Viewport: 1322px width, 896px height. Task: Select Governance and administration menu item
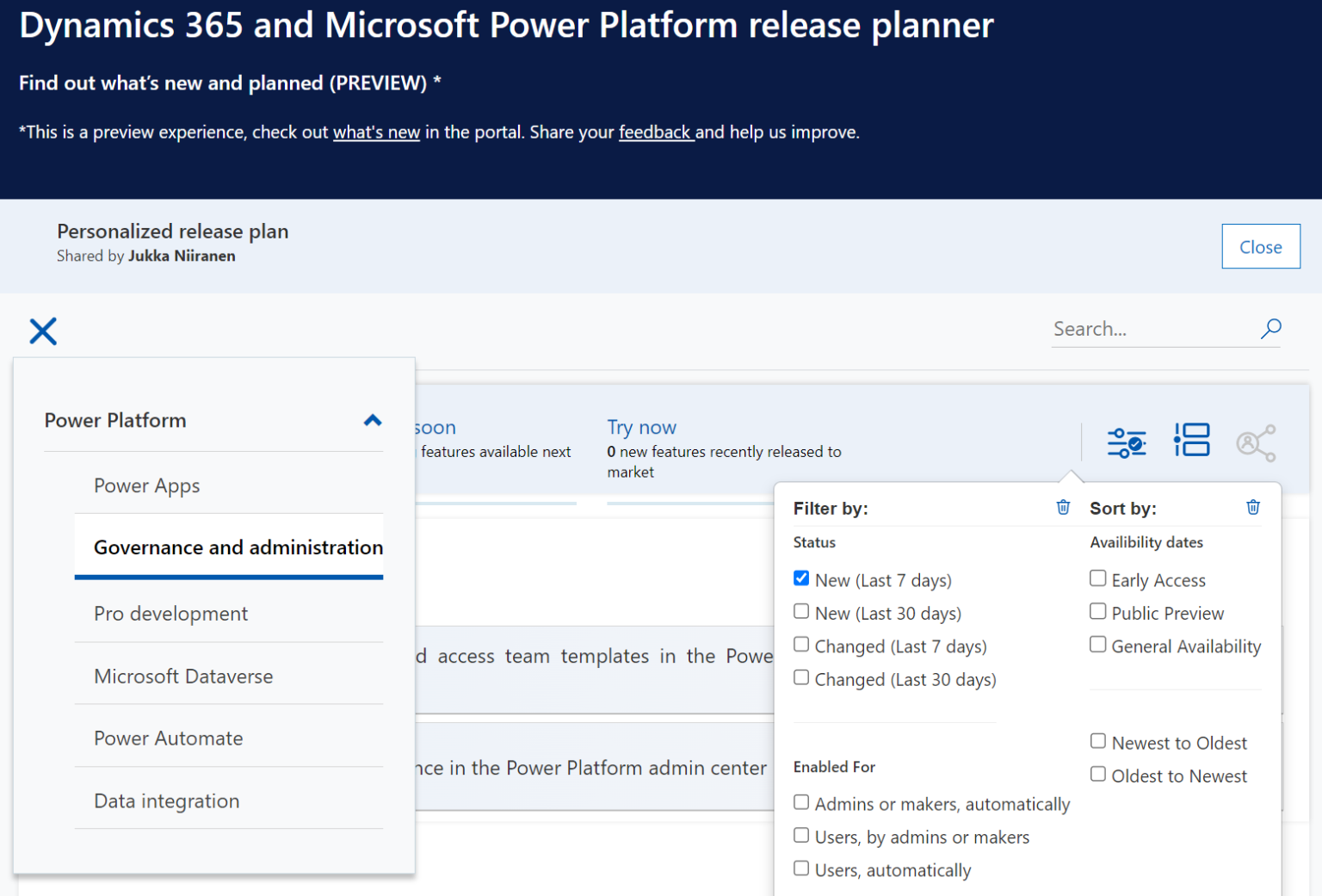click(229, 547)
